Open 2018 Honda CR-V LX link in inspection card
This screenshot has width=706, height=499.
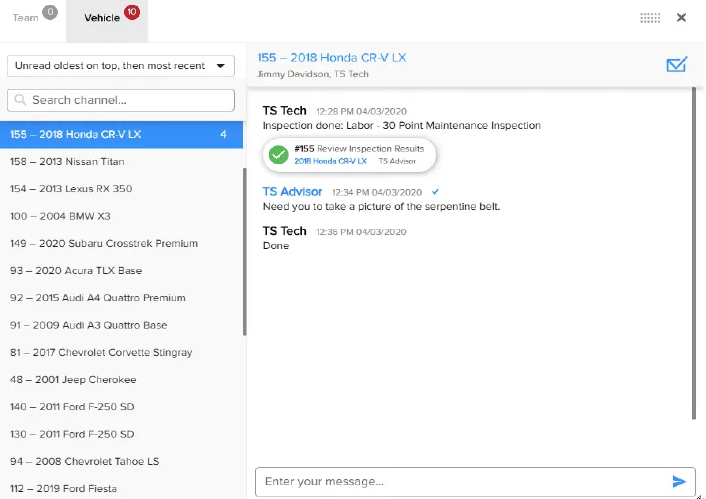pyautogui.click(x=330, y=161)
